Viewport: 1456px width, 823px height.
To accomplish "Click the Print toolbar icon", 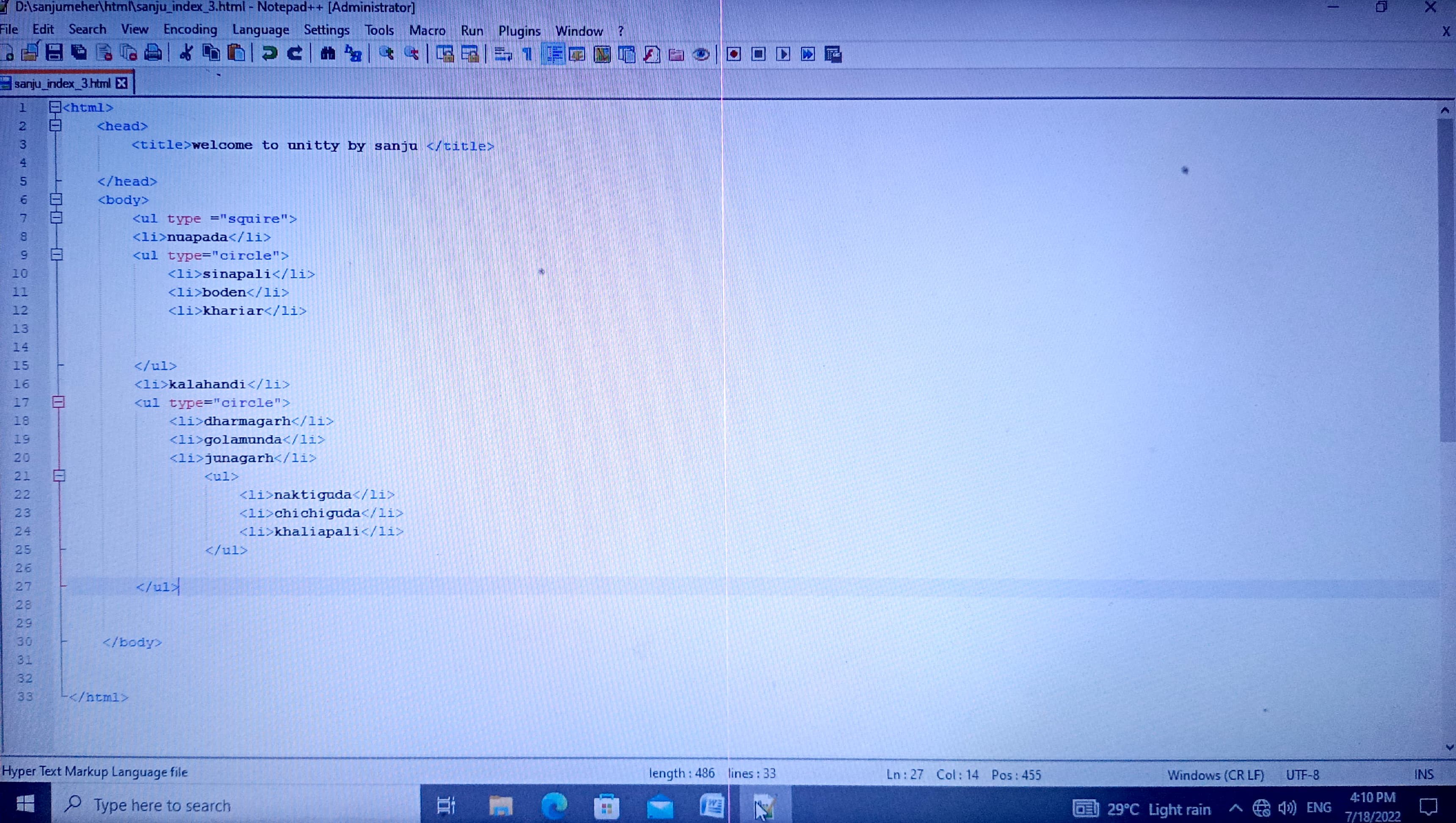I will pos(153,54).
